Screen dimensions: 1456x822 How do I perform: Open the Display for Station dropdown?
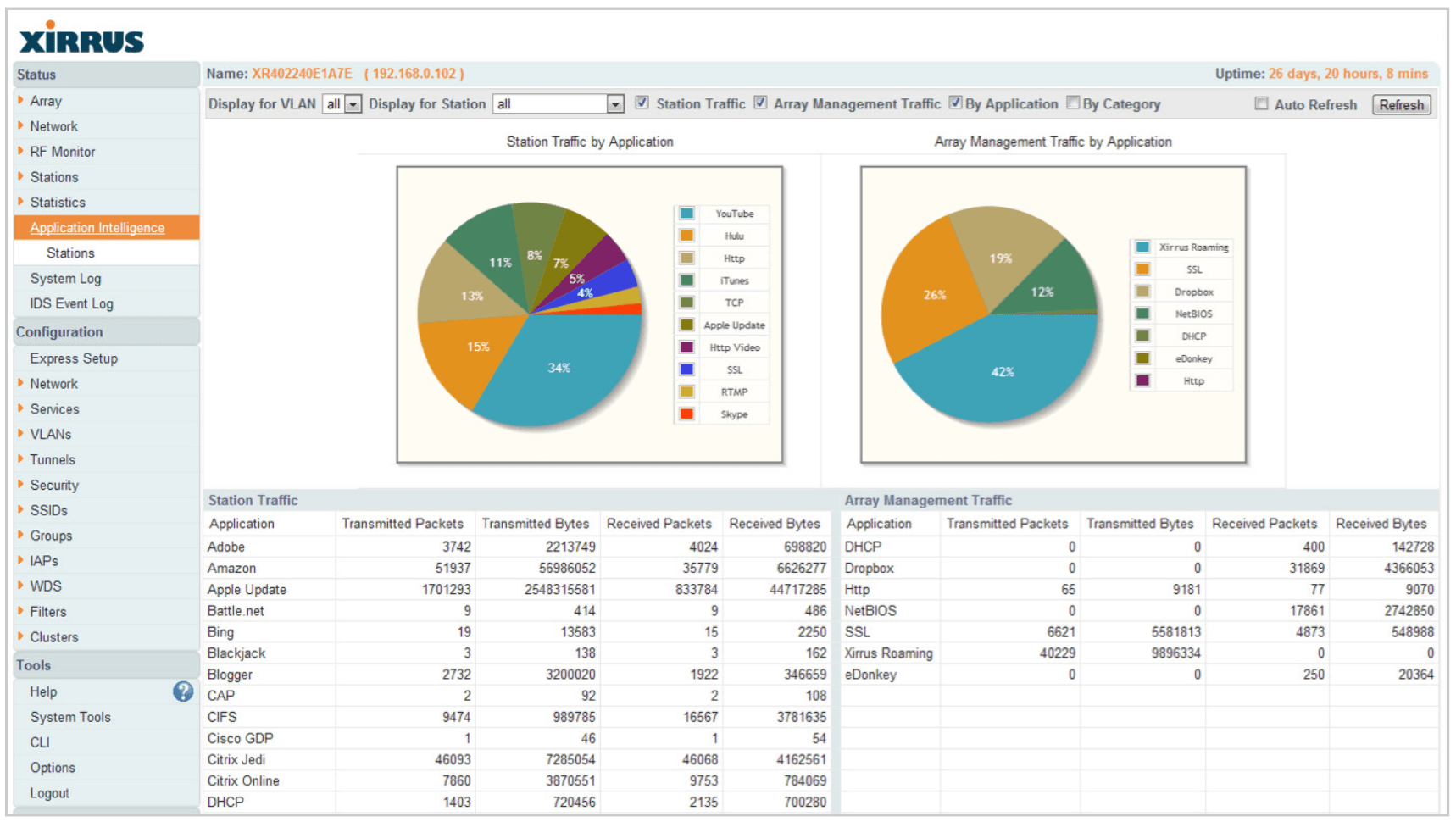pyautogui.click(x=559, y=104)
